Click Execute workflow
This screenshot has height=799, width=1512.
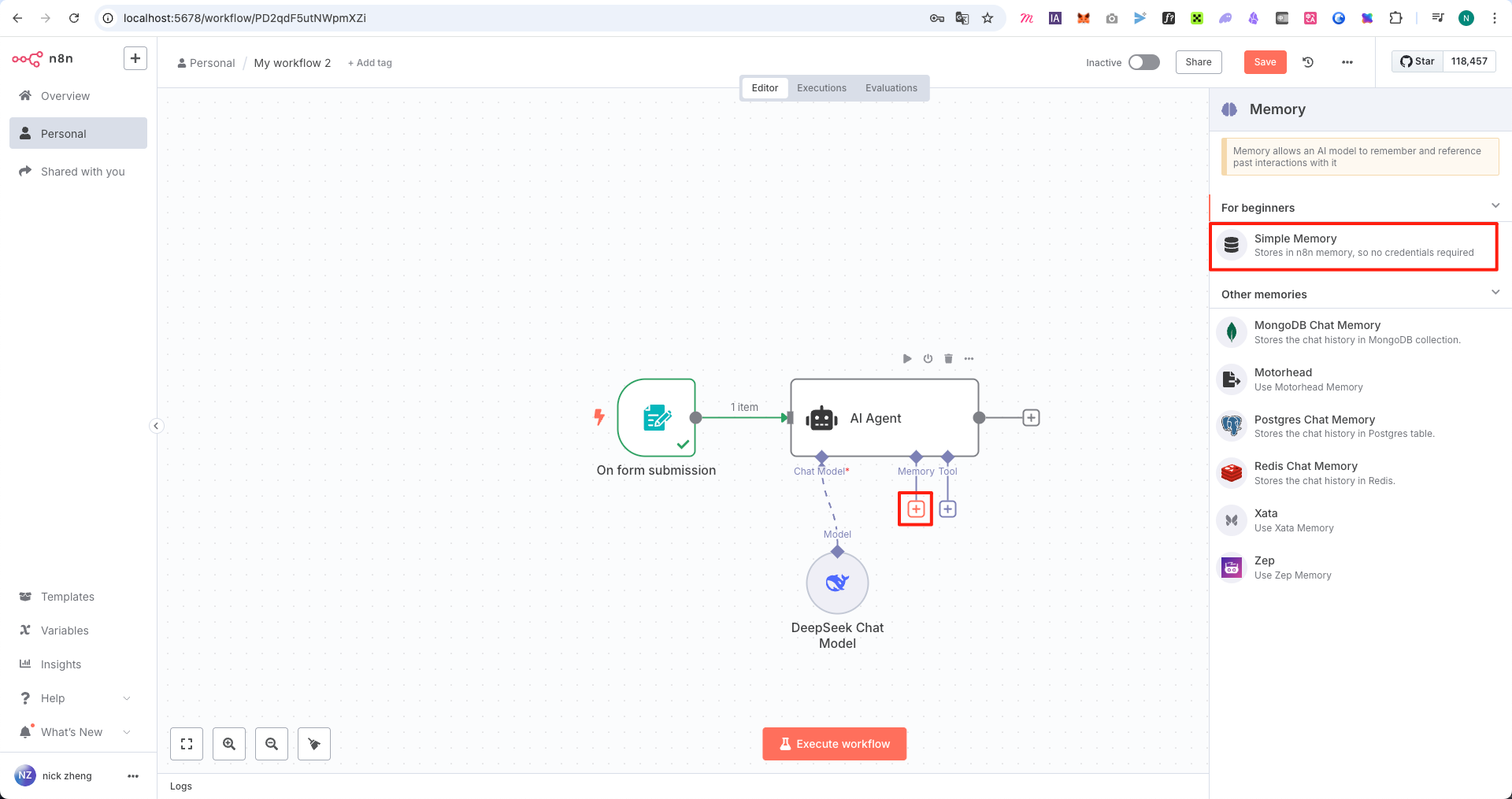point(834,744)
